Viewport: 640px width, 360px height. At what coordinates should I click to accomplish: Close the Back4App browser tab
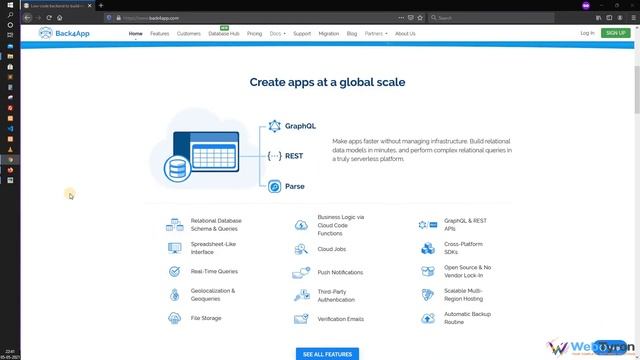(89, 6)
